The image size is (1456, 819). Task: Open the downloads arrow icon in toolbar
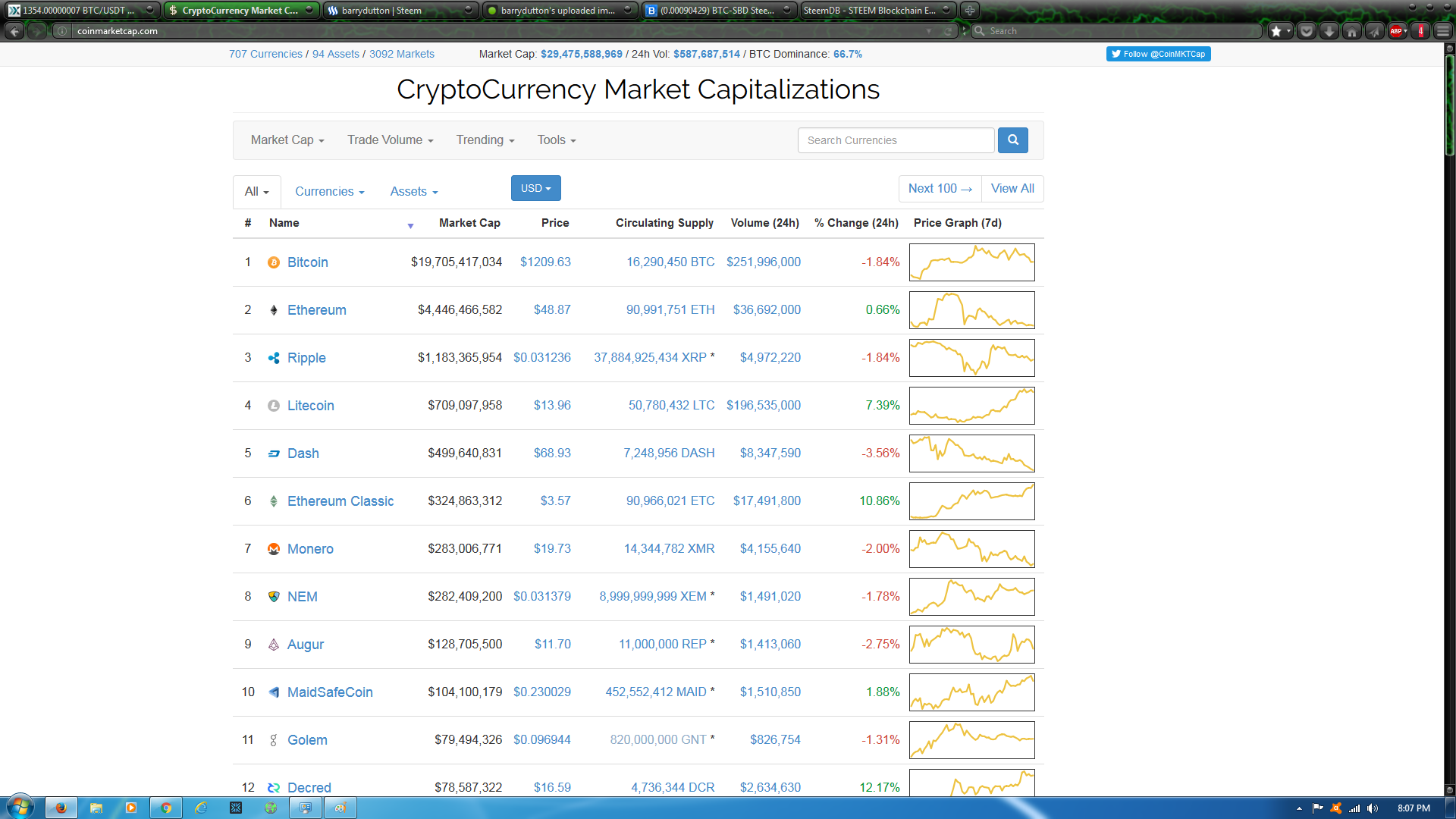point(1329,31)
